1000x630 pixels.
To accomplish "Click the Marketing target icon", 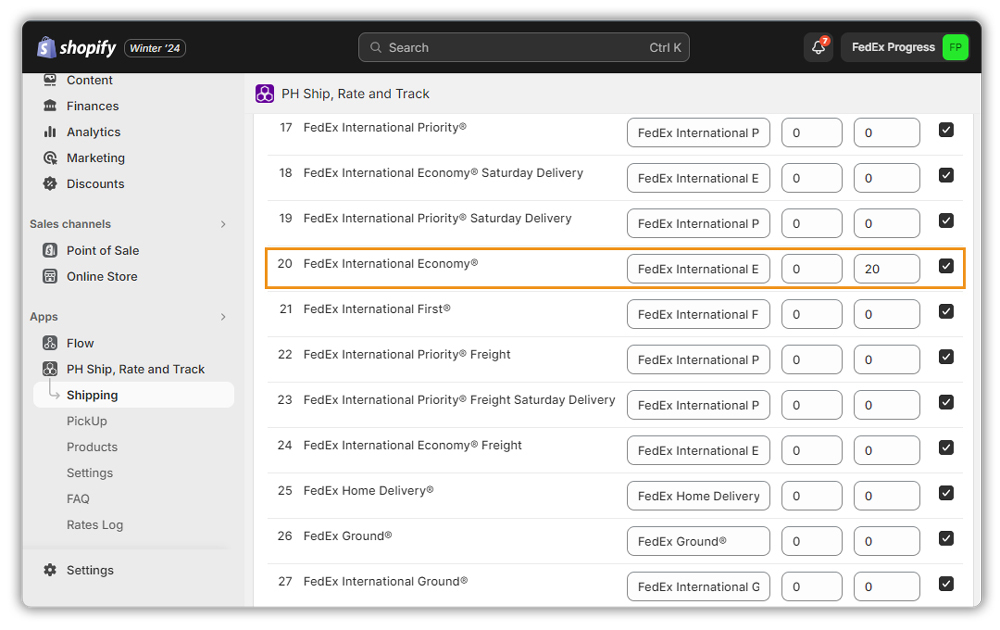I will pyautogui.click(x=50, y=158).
